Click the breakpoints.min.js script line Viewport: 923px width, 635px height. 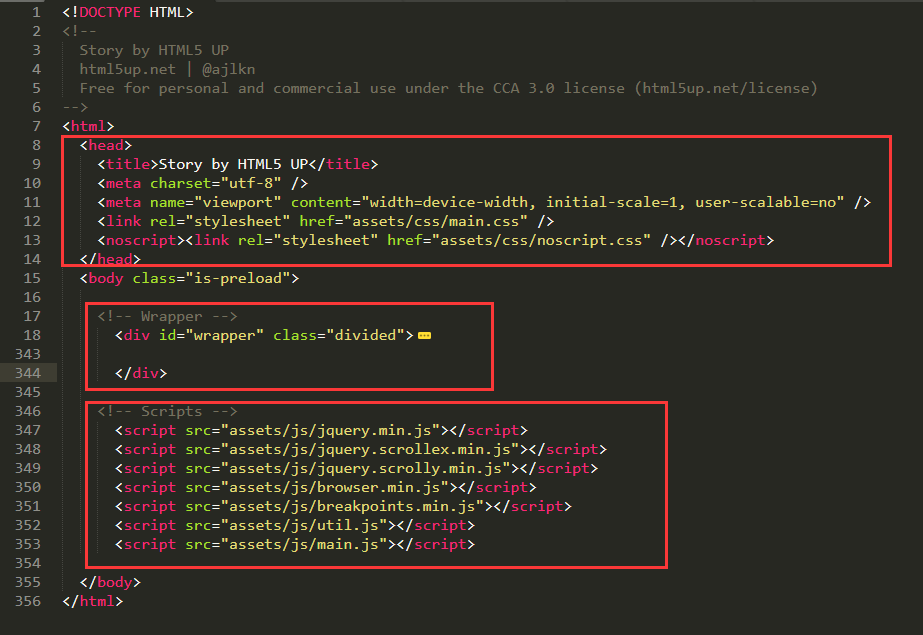(x=343, y=506)
